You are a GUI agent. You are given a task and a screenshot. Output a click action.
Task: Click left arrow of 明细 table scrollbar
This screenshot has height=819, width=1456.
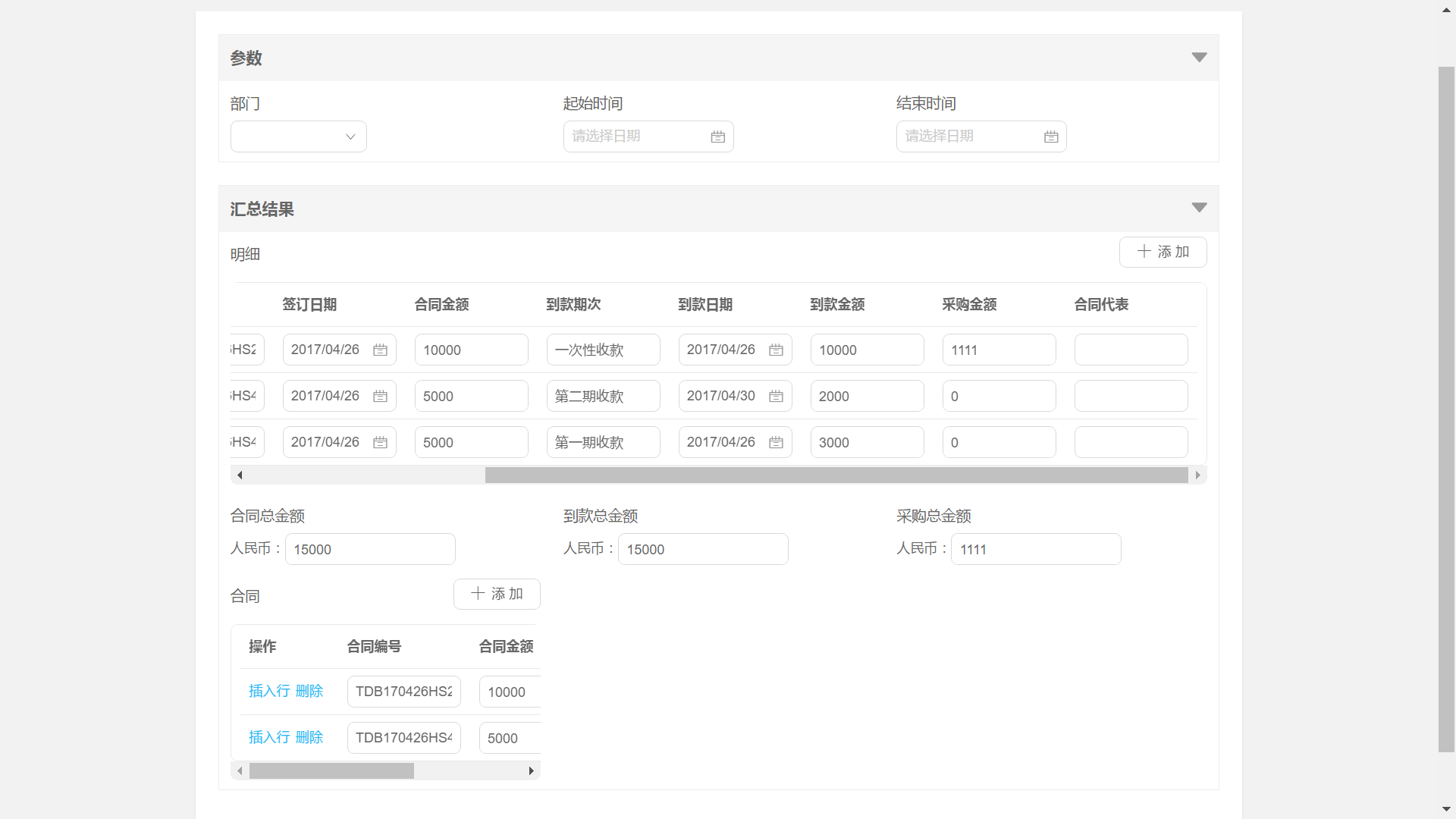[x=240, y=475]
